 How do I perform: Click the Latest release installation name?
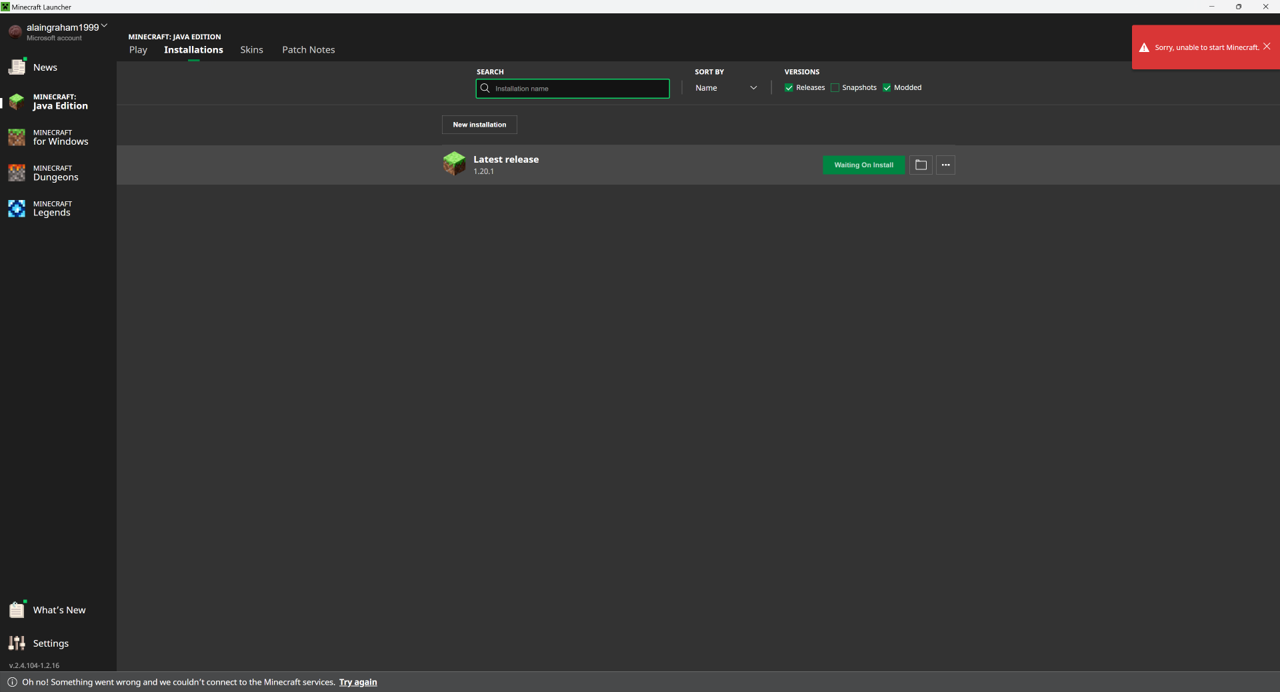(x=506, y=159)
